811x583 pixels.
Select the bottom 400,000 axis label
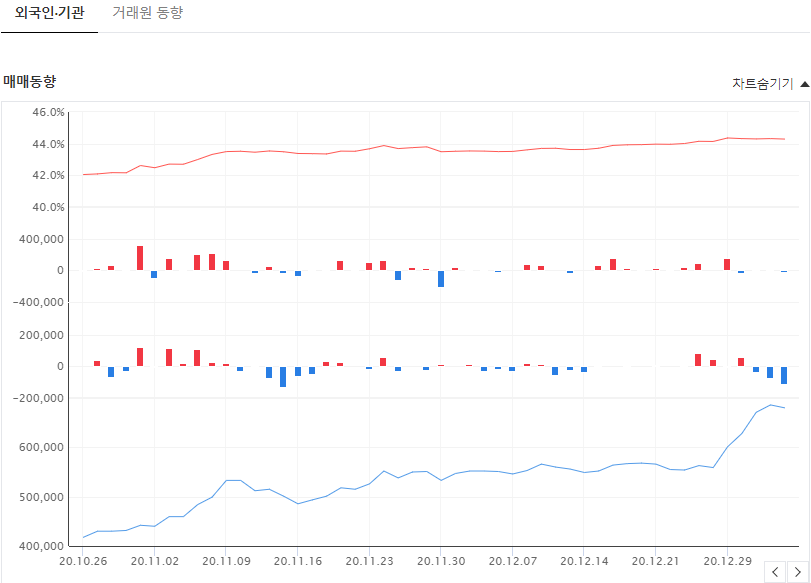coord(41,546)
